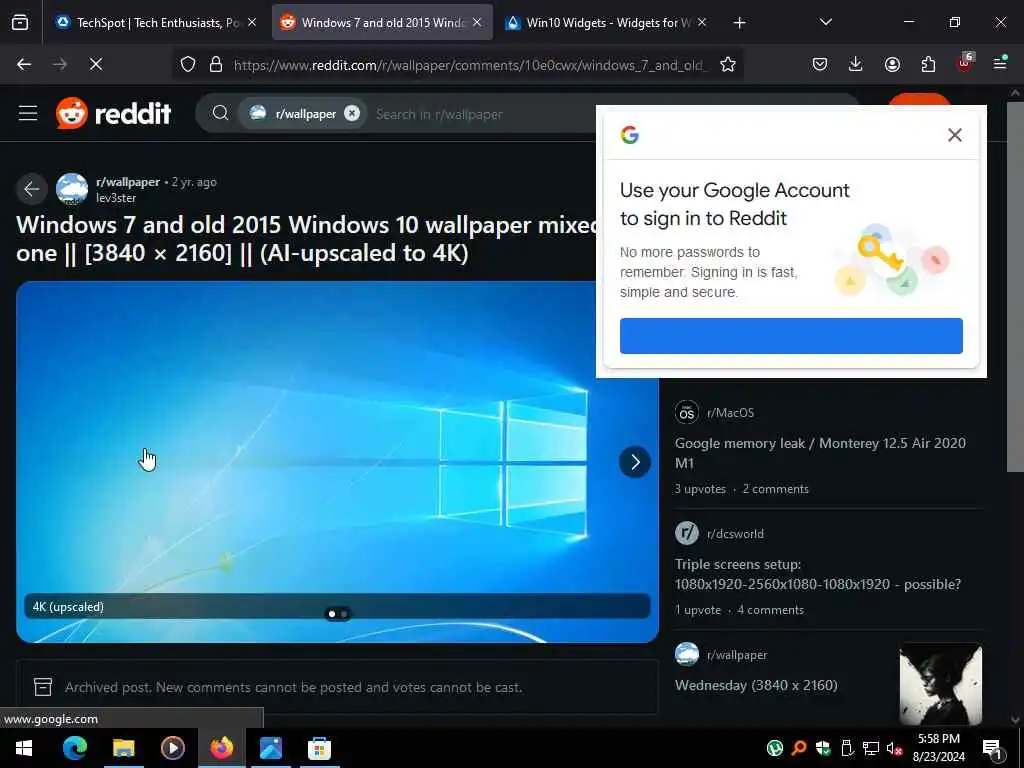Open Firefox downloads panel
This screenshot has width=1024, height=768.
click(856, 64)
